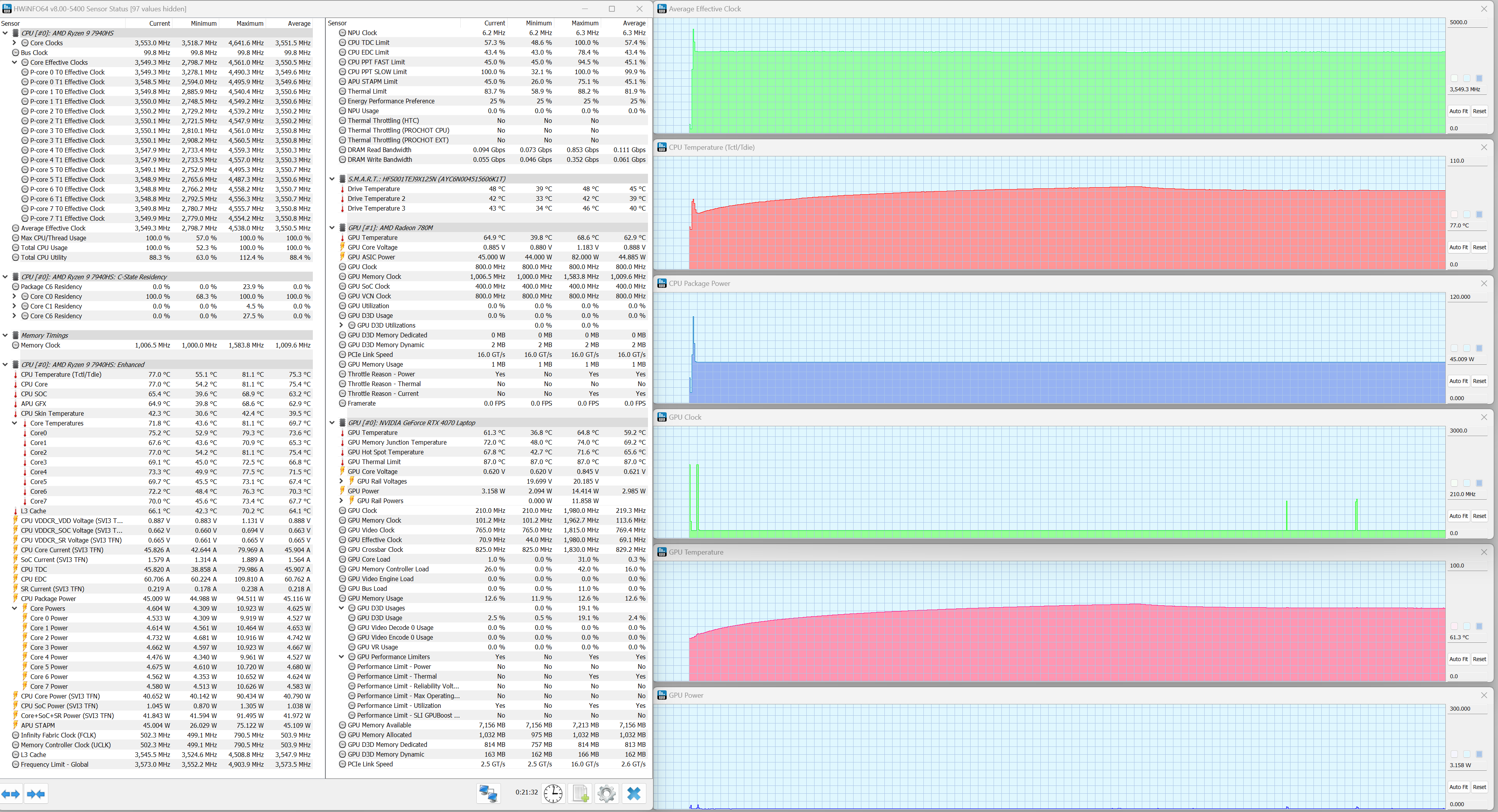Expand the Core Clocks row

point(14,43)
